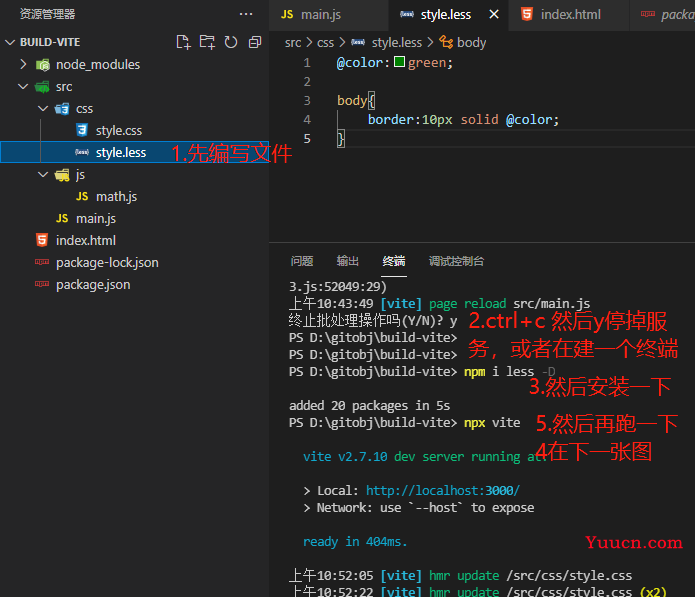Click the css breadcrumb segment
The image size is (695, 597).
click(x=325, y=43)
